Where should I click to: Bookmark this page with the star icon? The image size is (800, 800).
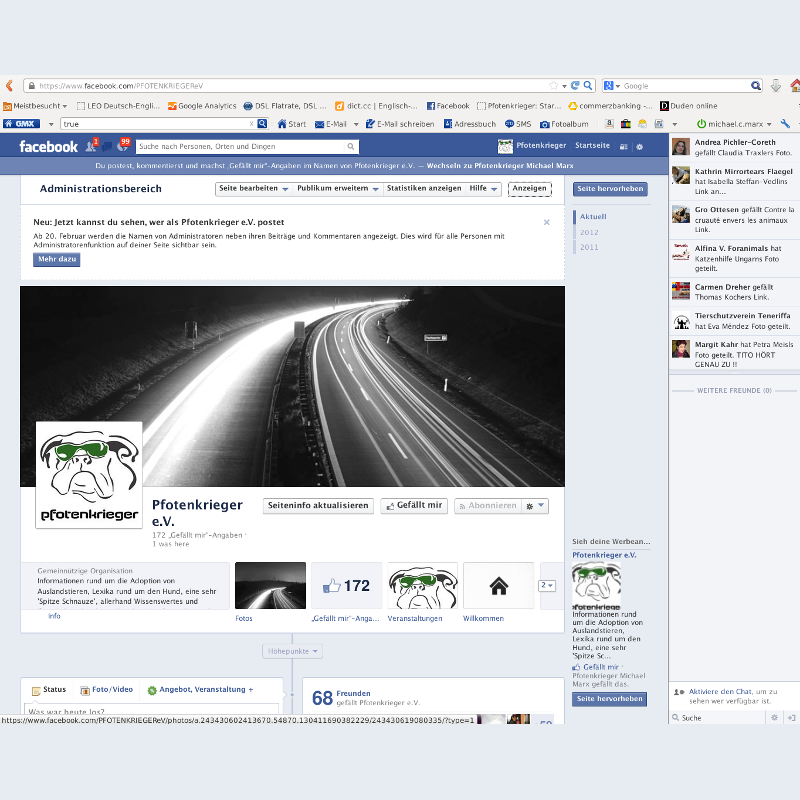coord(553,86)
